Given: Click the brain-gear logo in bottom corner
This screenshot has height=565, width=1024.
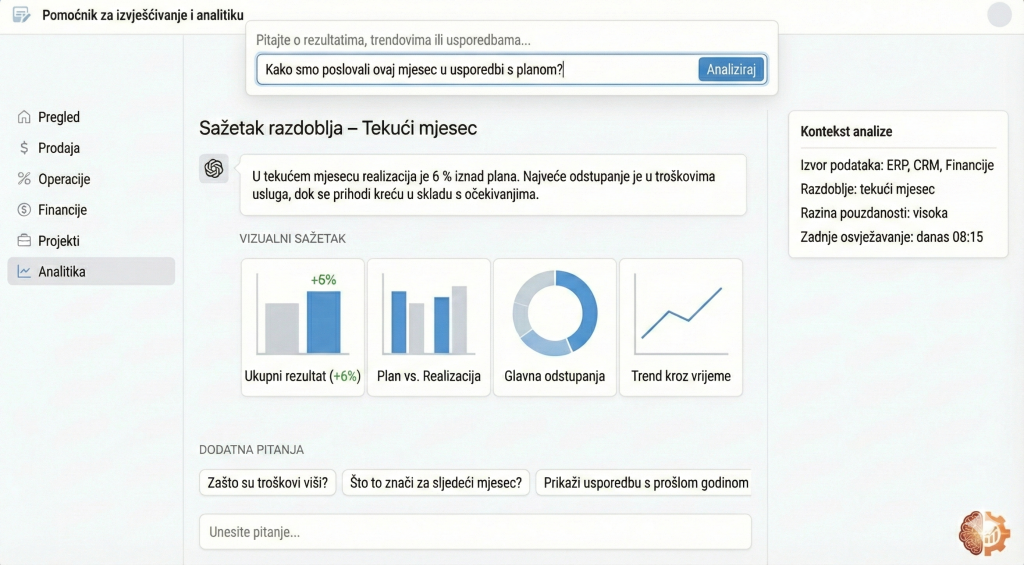Looking at the screenshot, I should tap(984, 533).
